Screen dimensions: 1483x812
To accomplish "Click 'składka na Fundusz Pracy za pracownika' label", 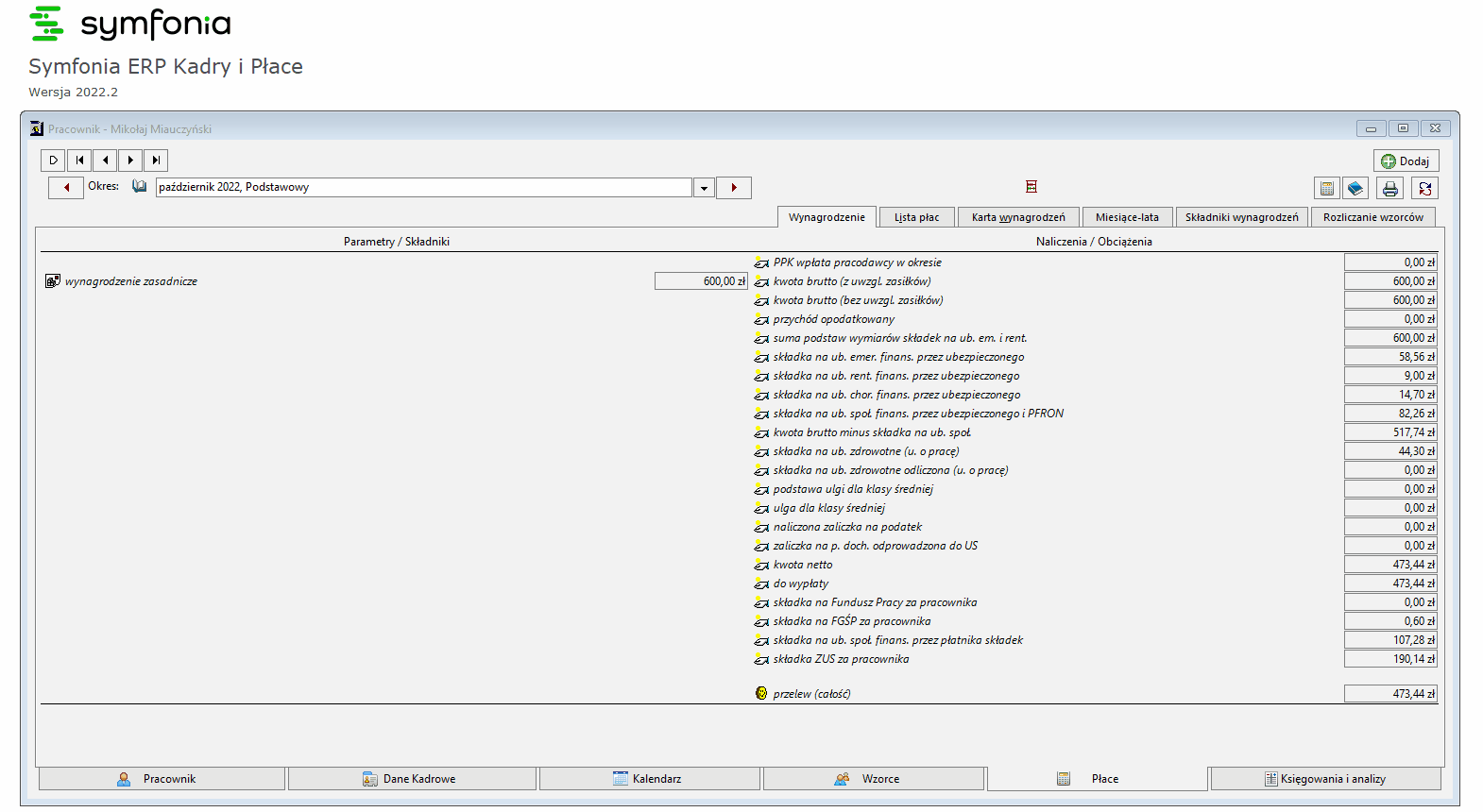I will (875, 602).
